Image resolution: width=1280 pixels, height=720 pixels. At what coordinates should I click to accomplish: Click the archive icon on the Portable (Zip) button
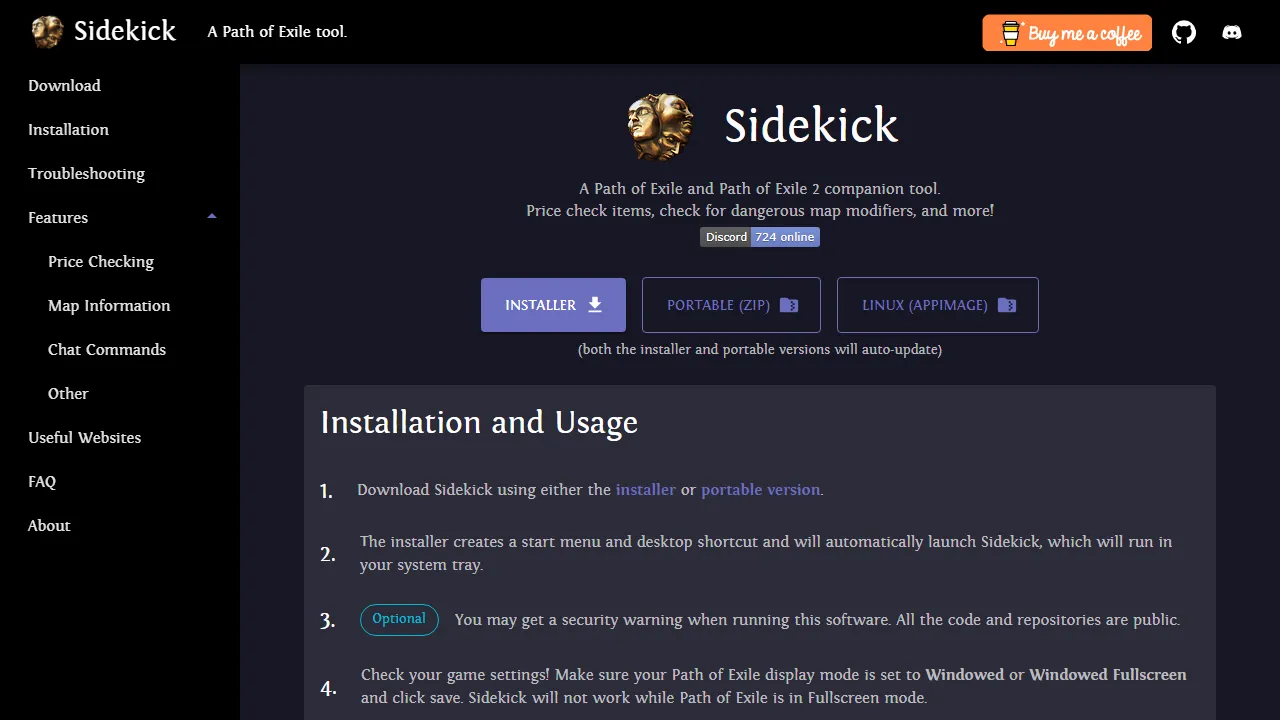pos(791,304)
